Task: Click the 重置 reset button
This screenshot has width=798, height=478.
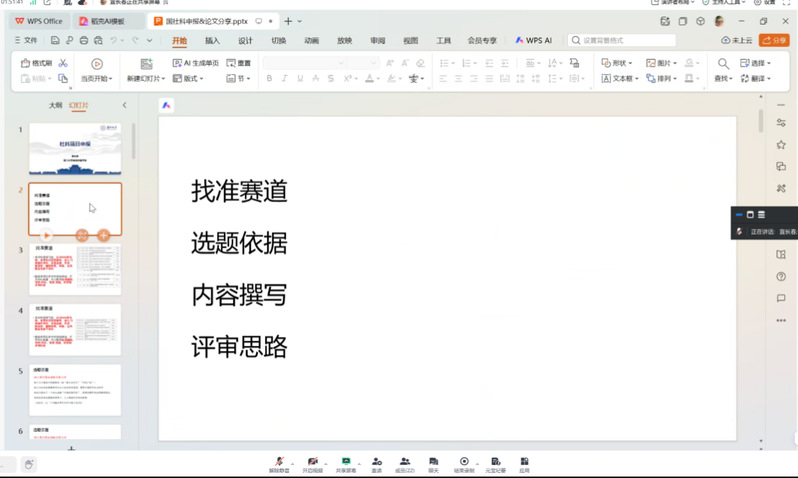Action: pos(239,63)
